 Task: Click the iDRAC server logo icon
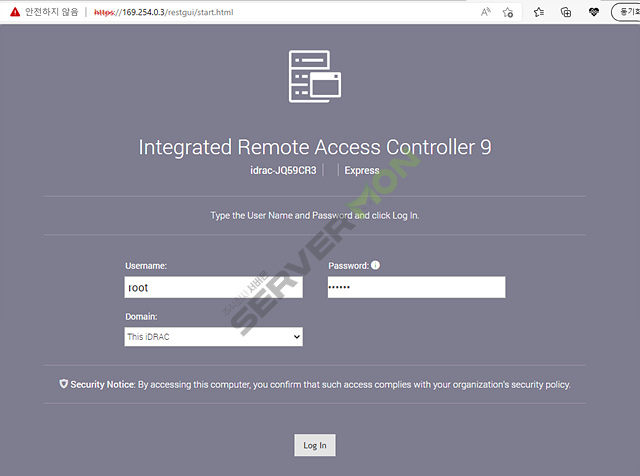[x=315, y=76]
